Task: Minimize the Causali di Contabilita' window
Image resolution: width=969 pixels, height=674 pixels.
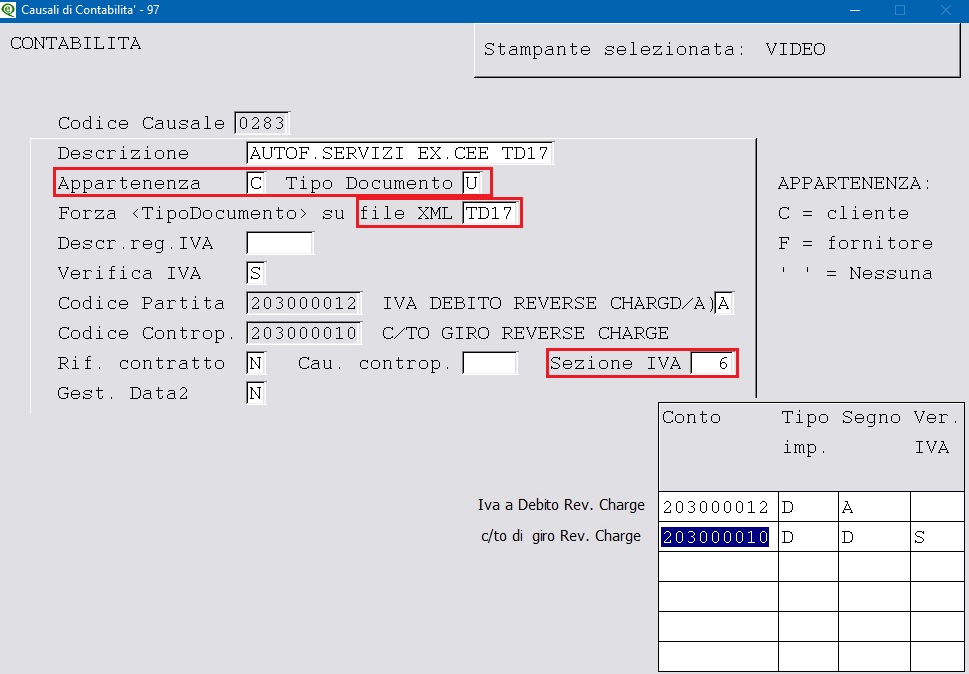Action: (853, 10)
